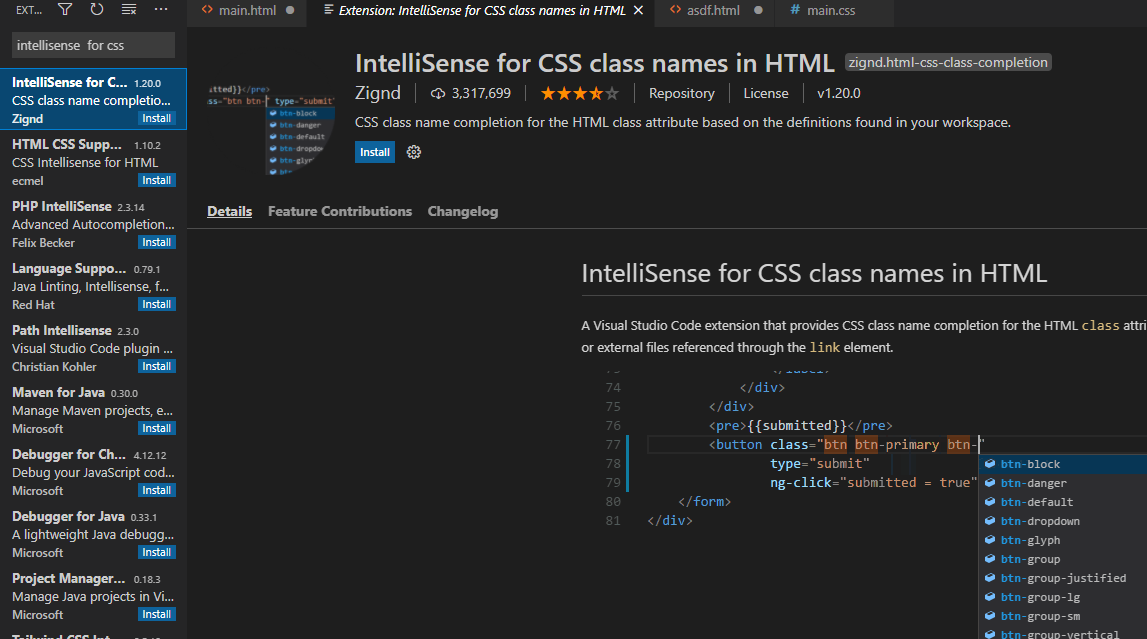Click the Zignd publisher name in header

pyautogui.click(x=378, y=94)
